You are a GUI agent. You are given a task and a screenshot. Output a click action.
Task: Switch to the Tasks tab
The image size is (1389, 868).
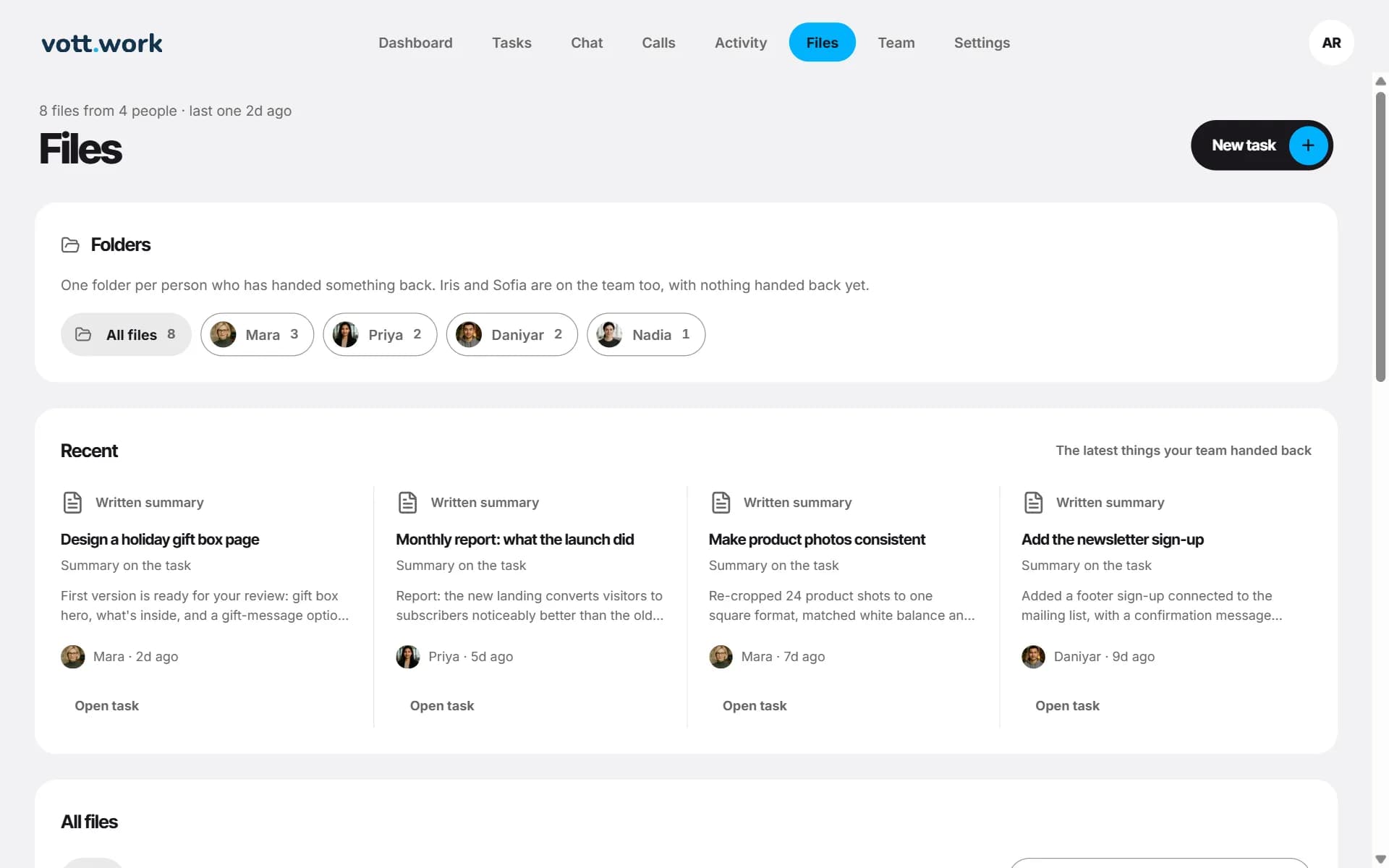(511, 43)
